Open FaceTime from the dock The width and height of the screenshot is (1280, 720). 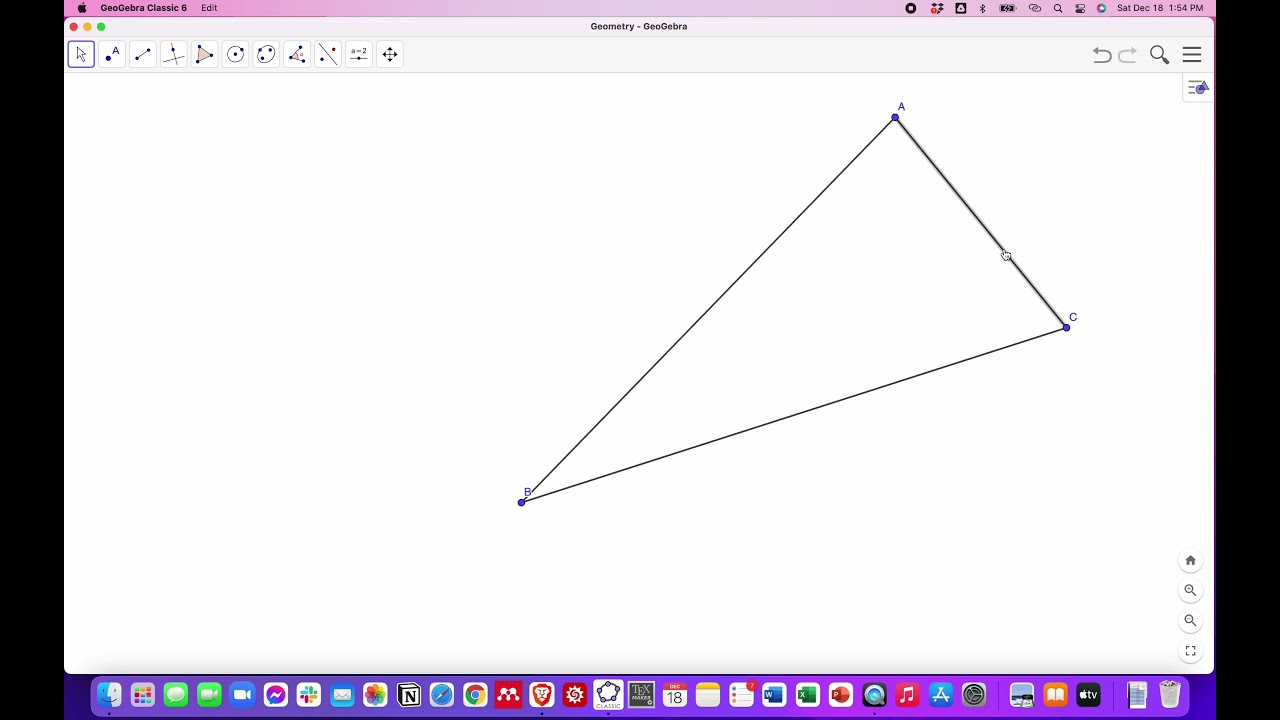click(x=209, y=694)
